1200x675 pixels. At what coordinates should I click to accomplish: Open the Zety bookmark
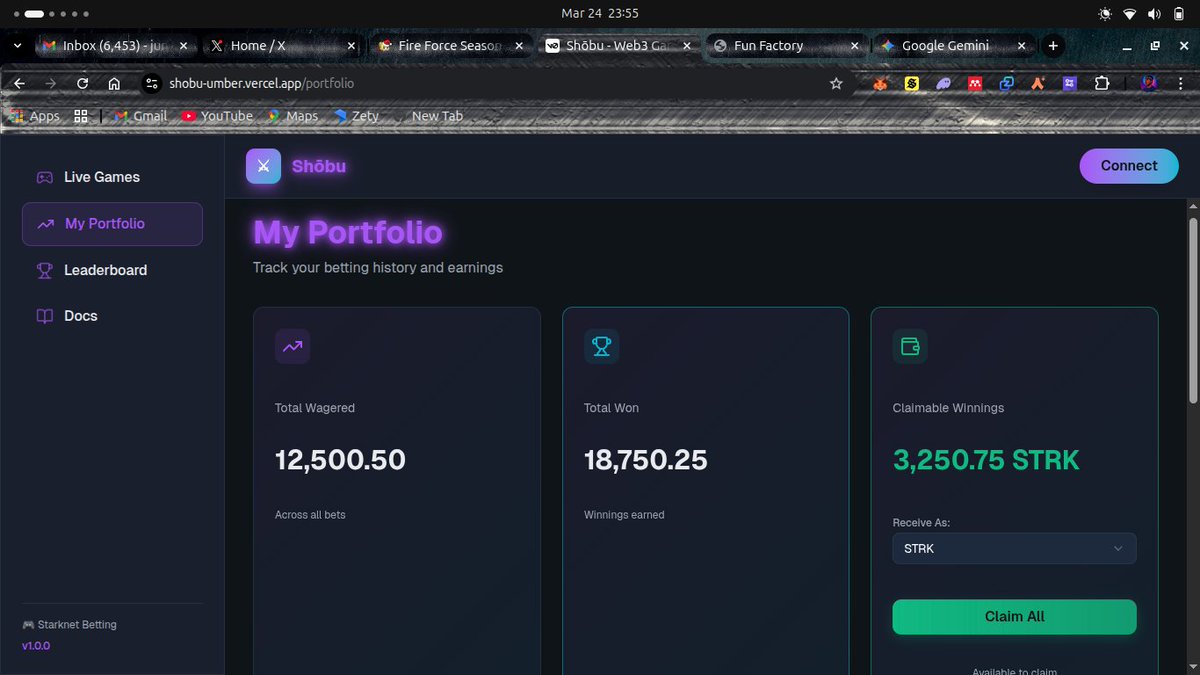[x=357, y=116]
